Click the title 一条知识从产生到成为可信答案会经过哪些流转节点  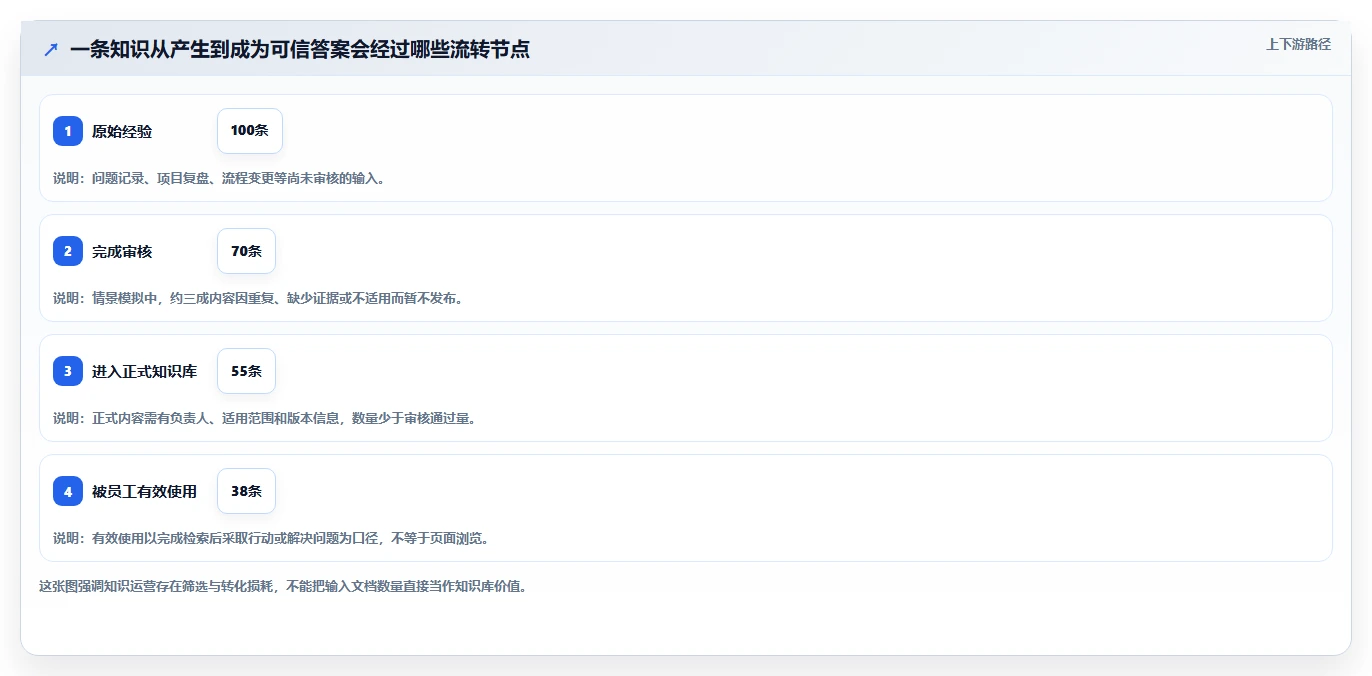tap(300, 49)
